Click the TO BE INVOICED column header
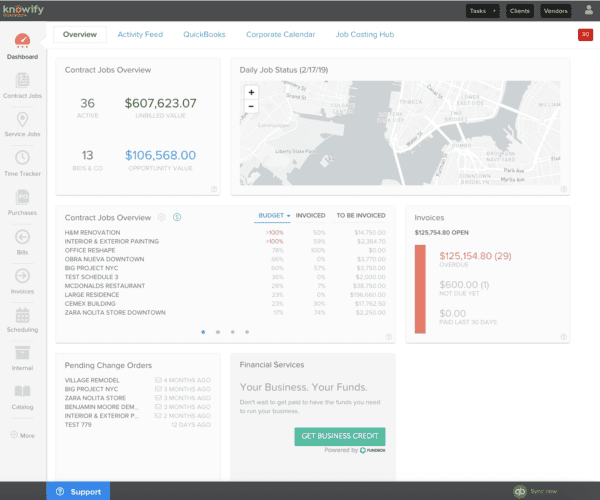The image size is (600, 500). pos(360,215)
